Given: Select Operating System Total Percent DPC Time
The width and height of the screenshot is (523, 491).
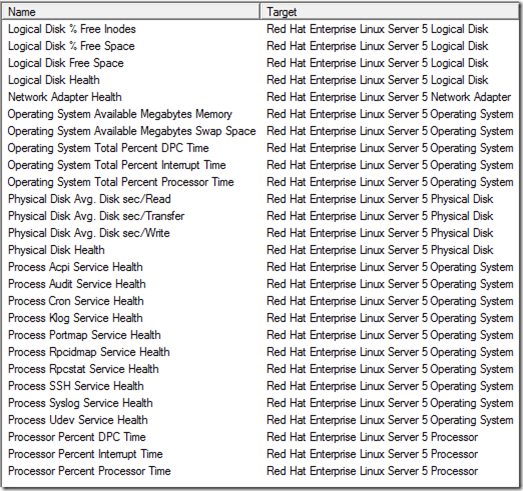Looking at the screenshot, I should tap(260, 148).
